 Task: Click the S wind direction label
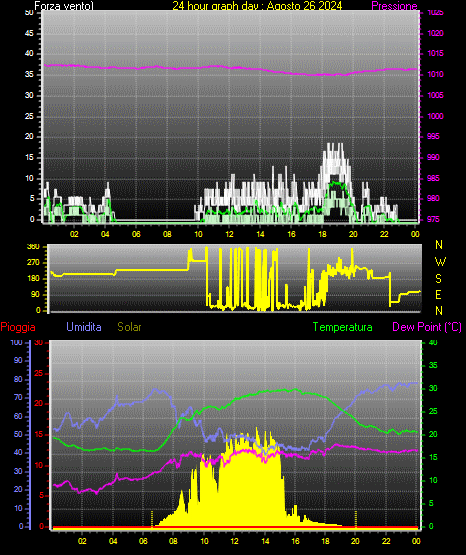pyautogui.click(x=438, y=279)
